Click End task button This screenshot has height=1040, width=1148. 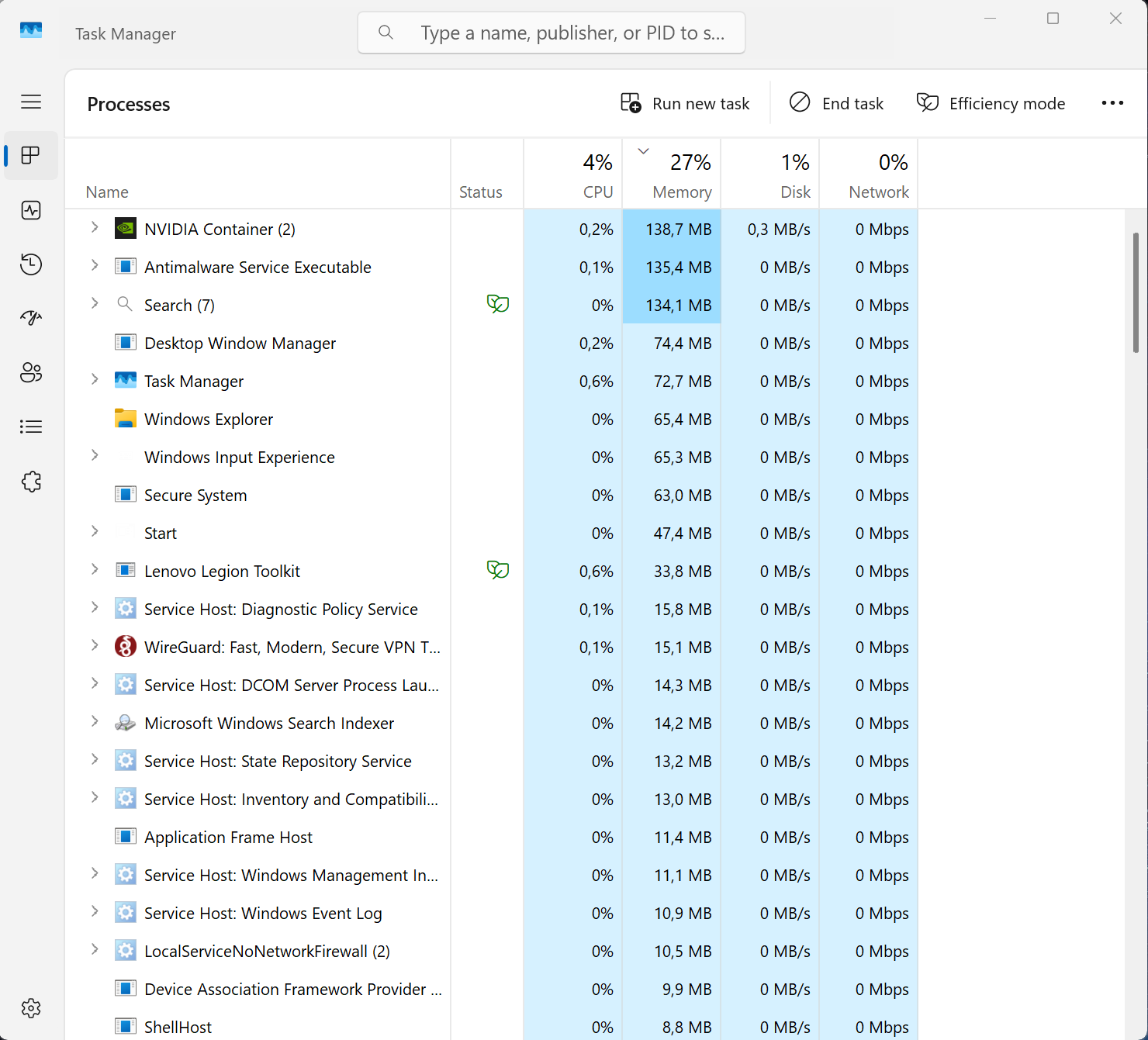(836, 103)
